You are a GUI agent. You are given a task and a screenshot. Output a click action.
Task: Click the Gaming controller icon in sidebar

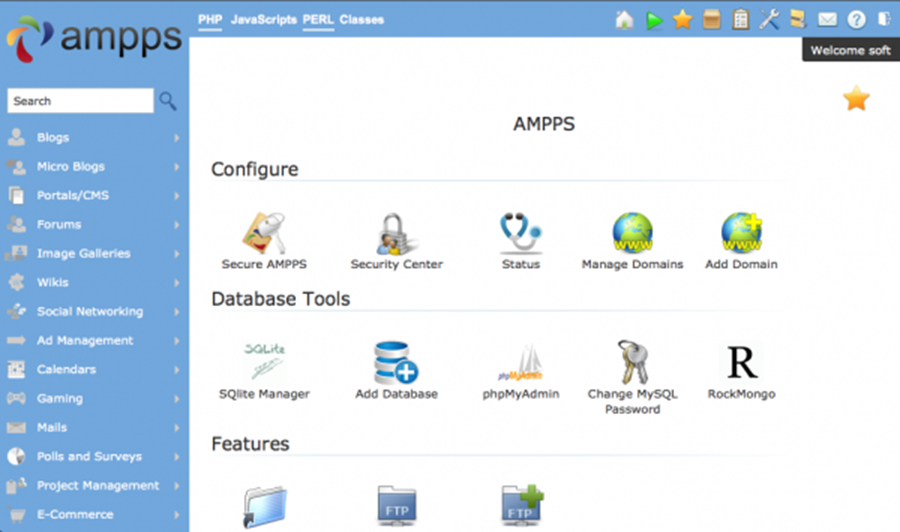pos(16,398)
